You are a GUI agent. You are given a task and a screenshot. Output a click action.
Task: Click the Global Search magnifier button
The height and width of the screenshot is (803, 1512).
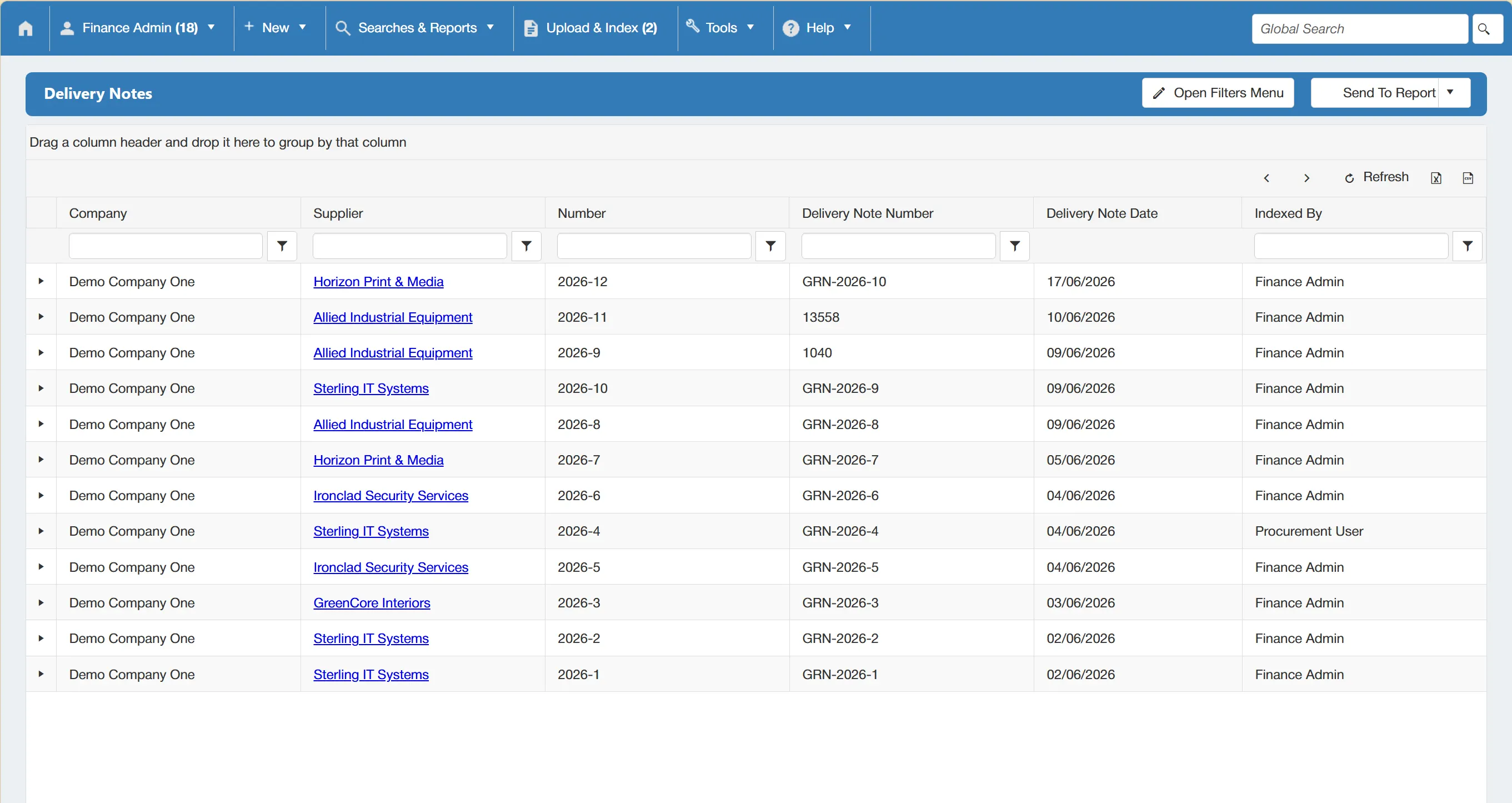[1488, 29]
